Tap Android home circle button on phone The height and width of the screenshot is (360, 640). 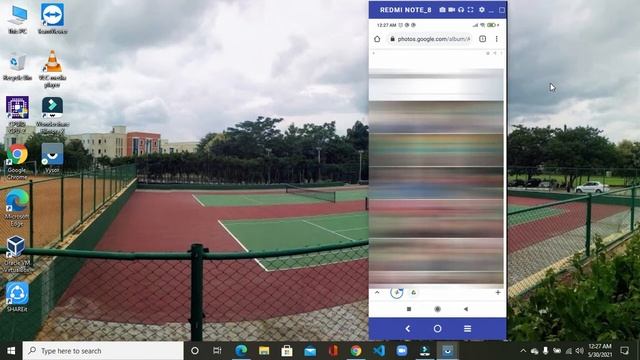[x=438, y=309]
